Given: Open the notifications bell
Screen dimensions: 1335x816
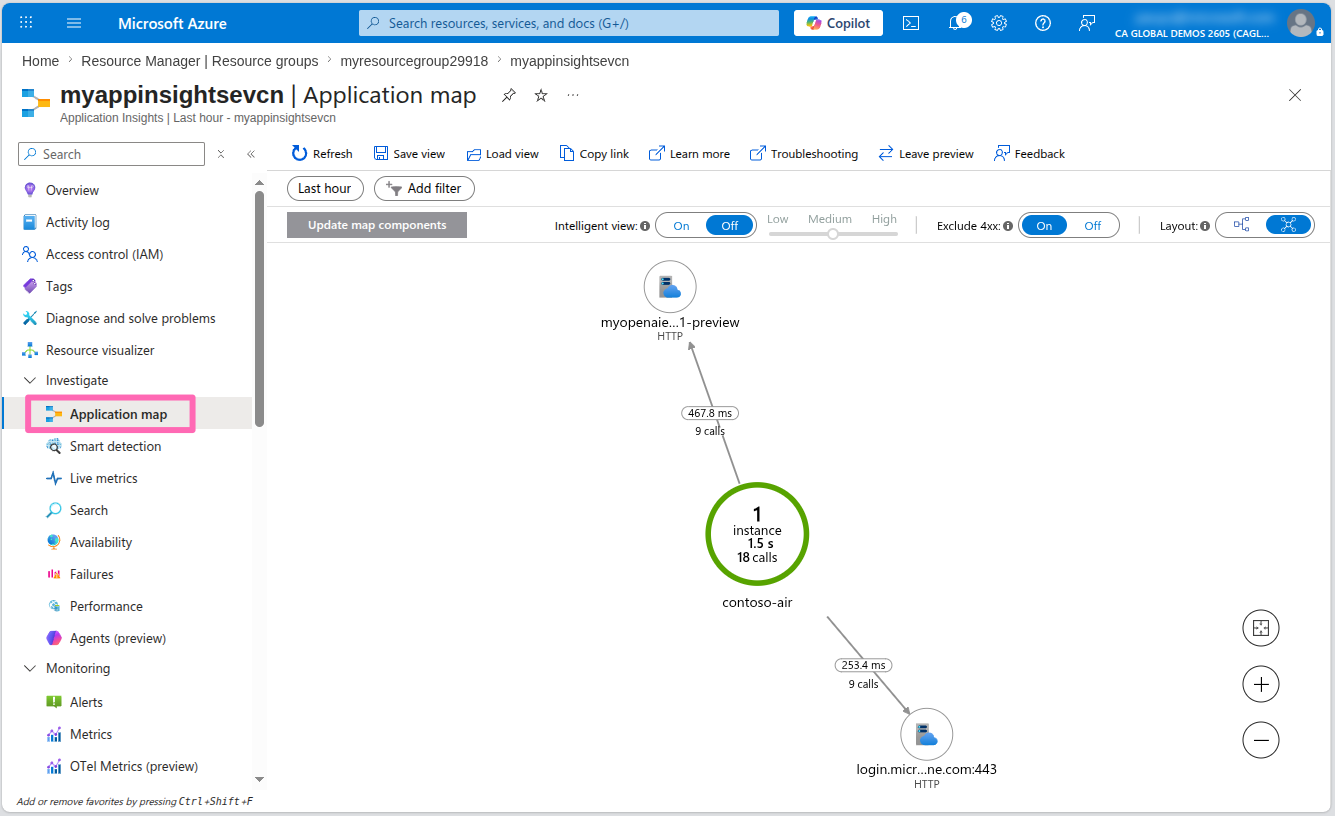Looking at the screenshot, I should [x=956, y=23].
